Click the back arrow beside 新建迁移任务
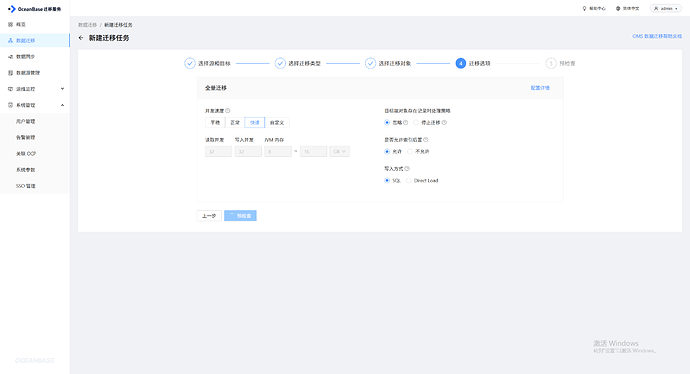690x374 pixels. click(x=81, y=38)
